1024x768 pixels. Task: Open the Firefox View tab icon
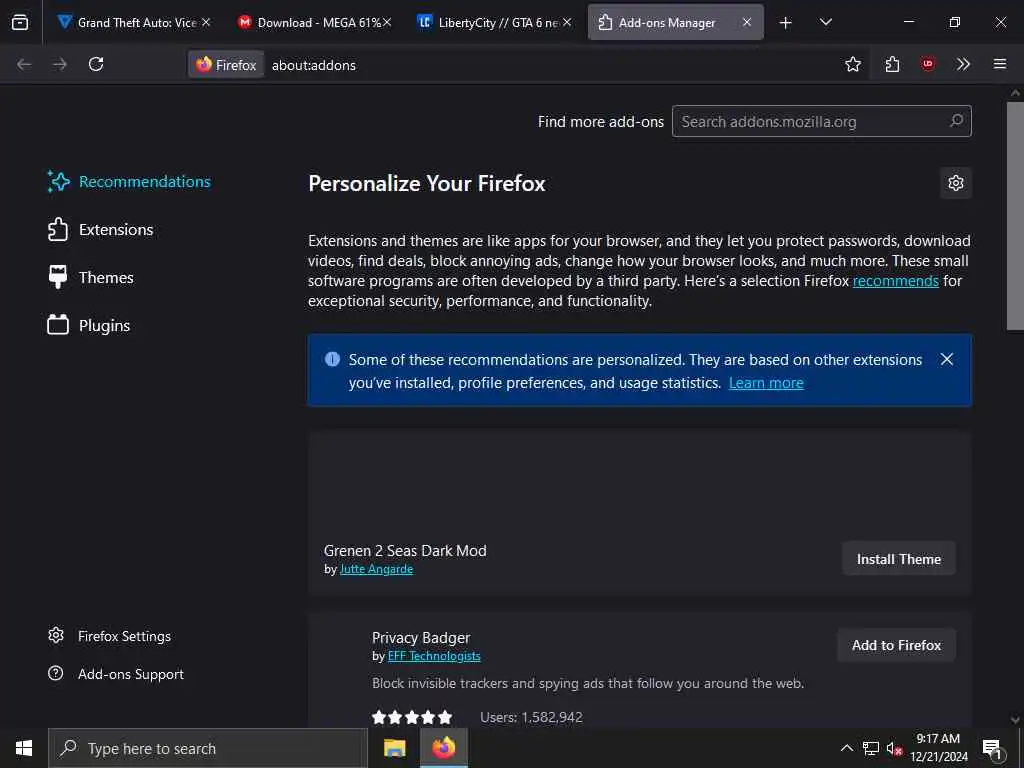(20, 22)
